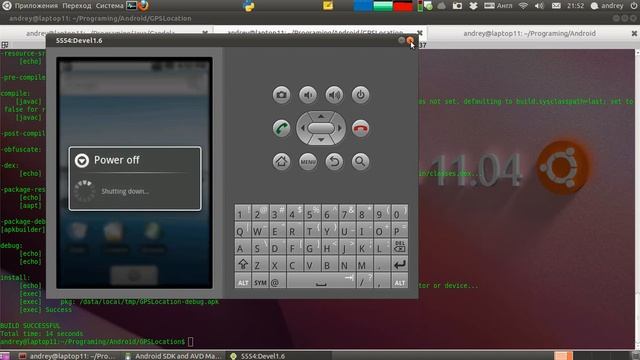Click the red end call button
The width and height of the screenshot is (640, 360).
pos(360,129)
